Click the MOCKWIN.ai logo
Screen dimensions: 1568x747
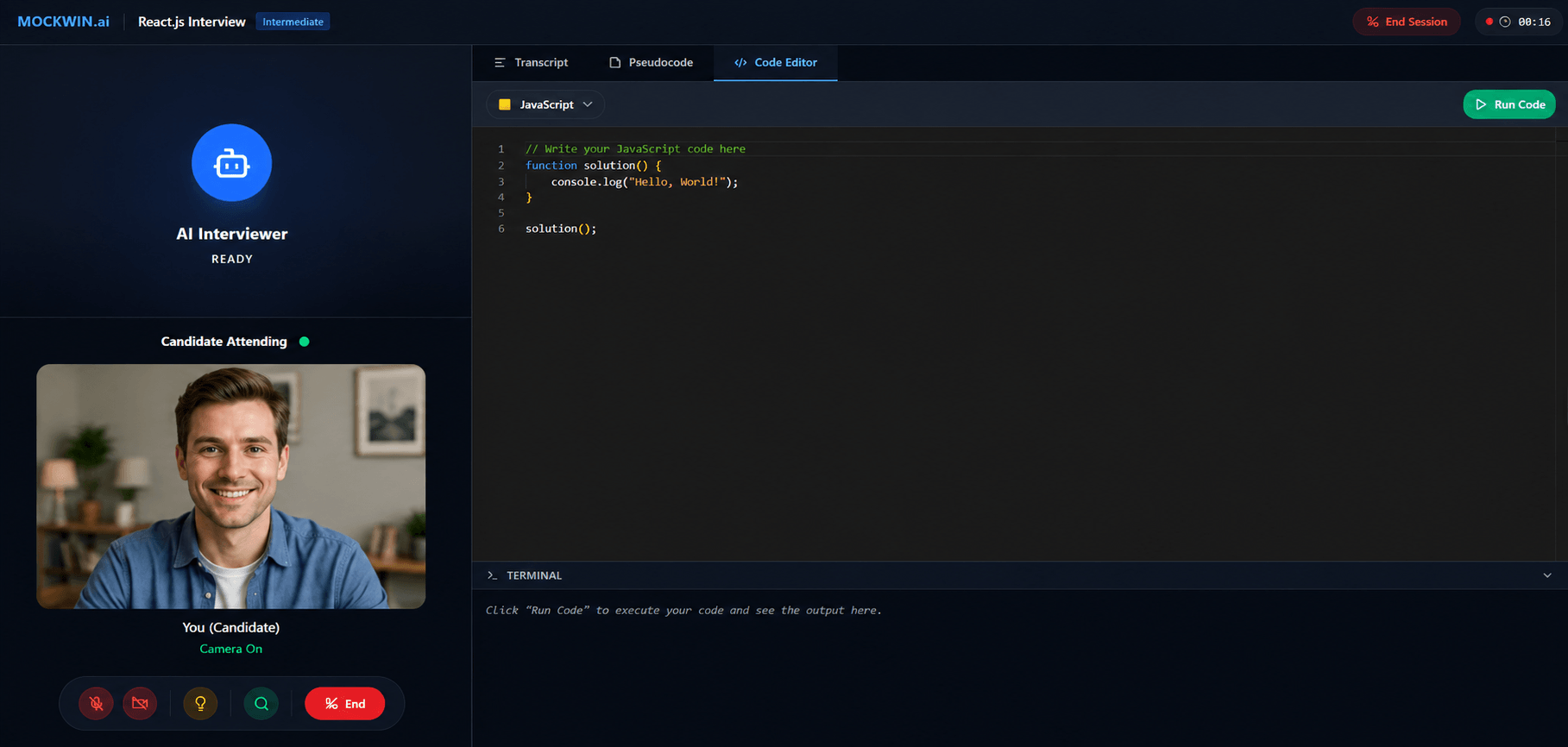tap(64, 22)
